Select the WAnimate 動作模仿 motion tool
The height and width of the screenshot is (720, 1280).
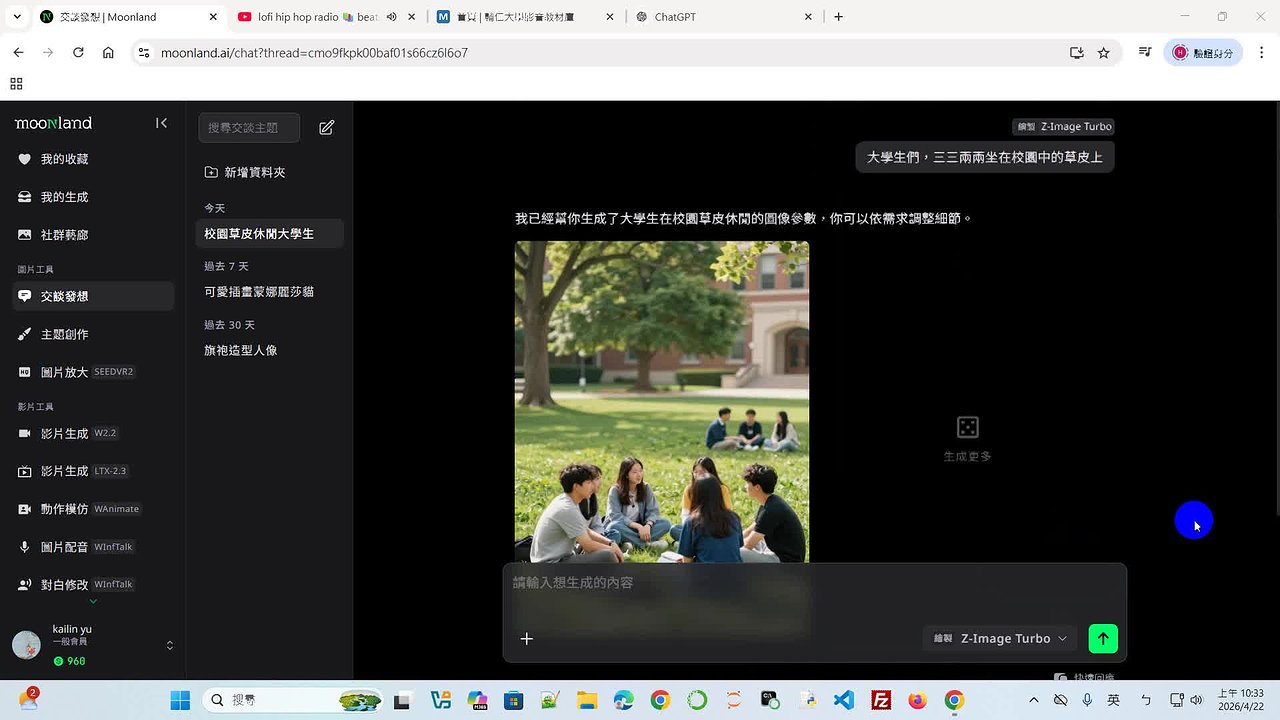tap(75, 508)
